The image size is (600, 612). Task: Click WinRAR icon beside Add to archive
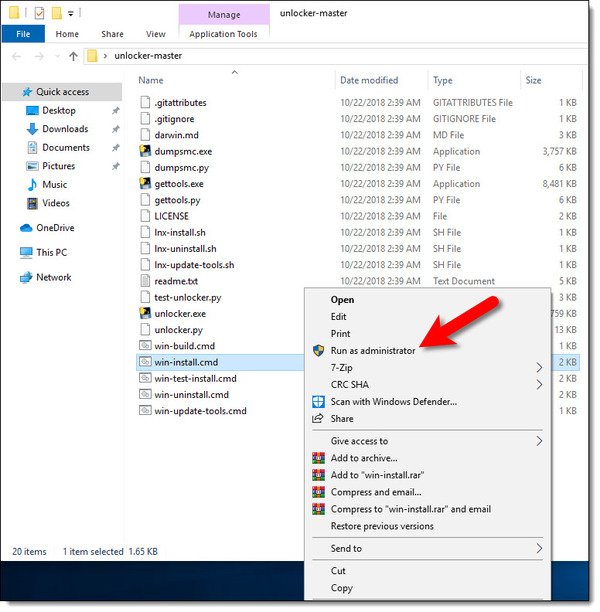[x=318, y=457]
